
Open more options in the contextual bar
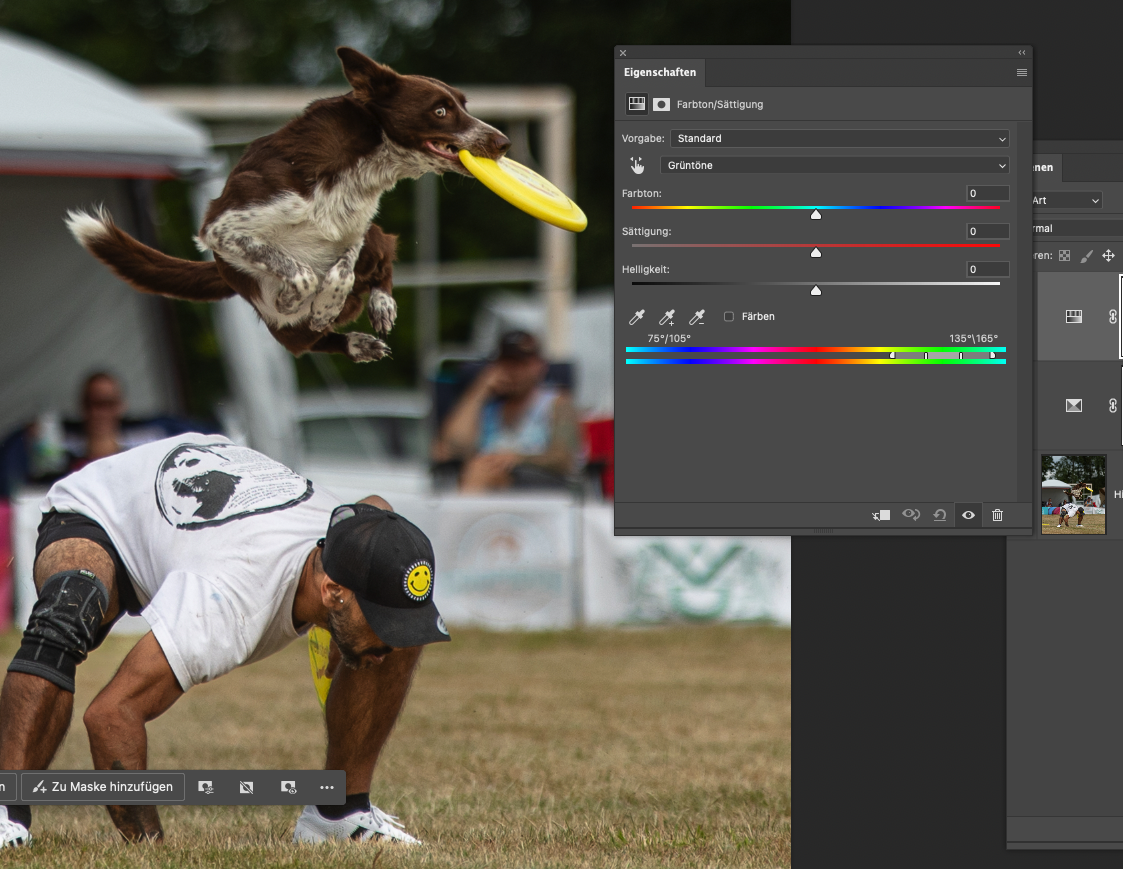(x=327, y=787)
